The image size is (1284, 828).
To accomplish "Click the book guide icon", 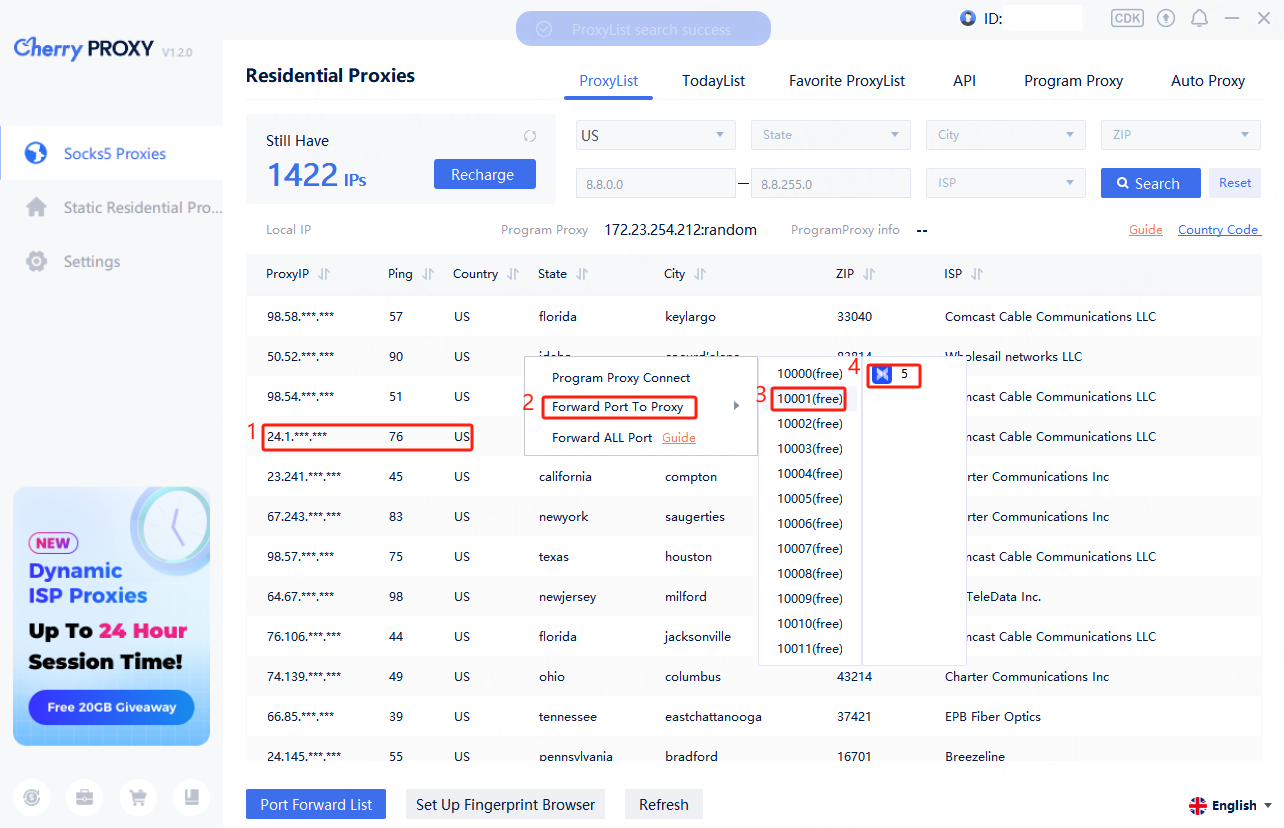I will click(190, 797).
